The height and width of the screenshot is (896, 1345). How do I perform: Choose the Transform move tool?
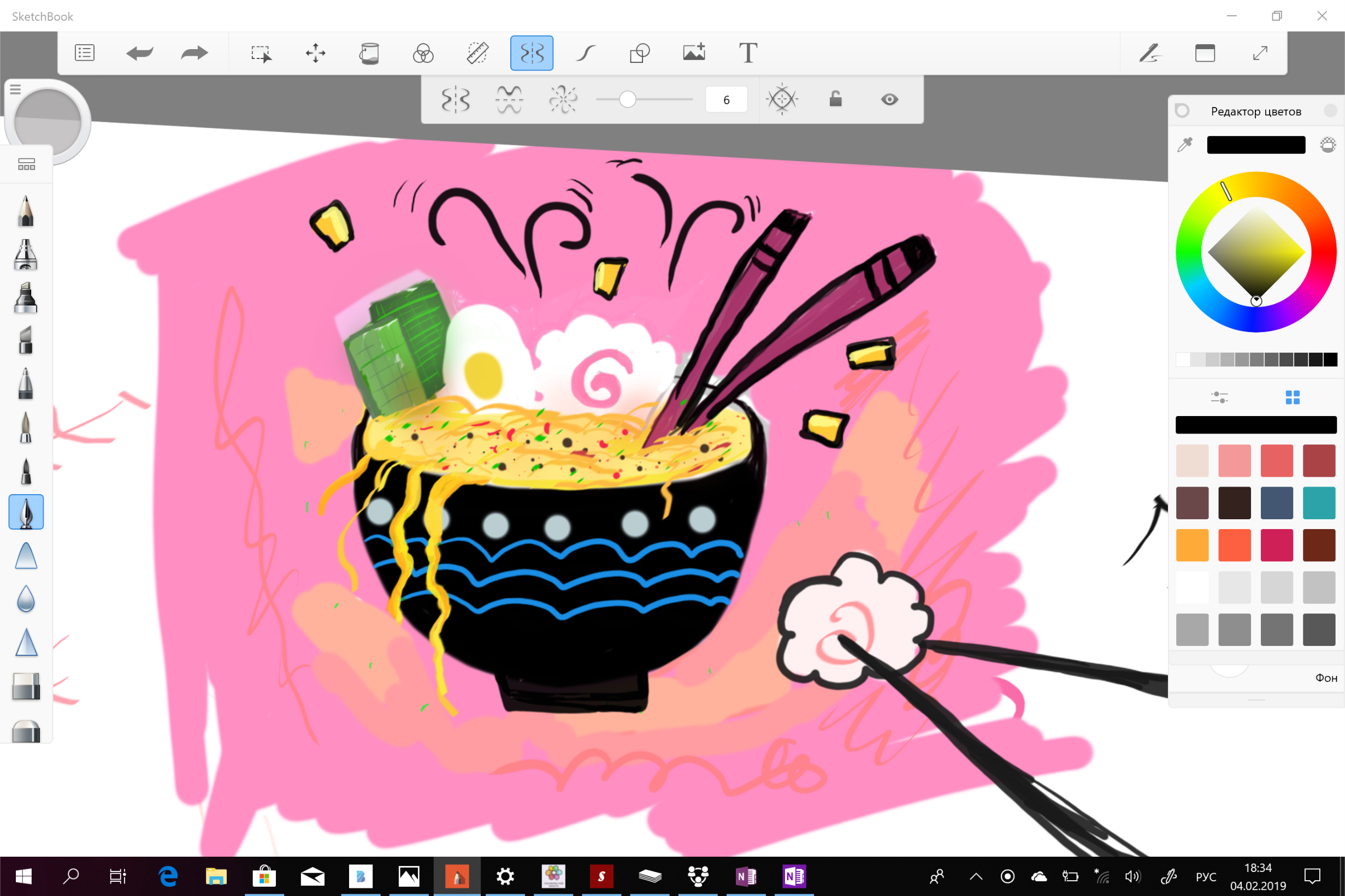(316, 53)
